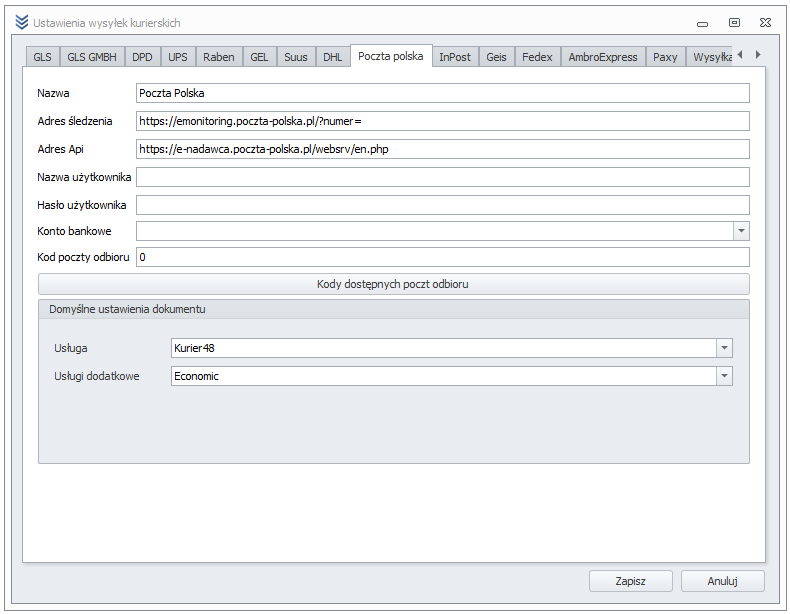Screen dimensions: 790x614
Task: Switch to the GLS tab
Action: [x=42, y=57]
